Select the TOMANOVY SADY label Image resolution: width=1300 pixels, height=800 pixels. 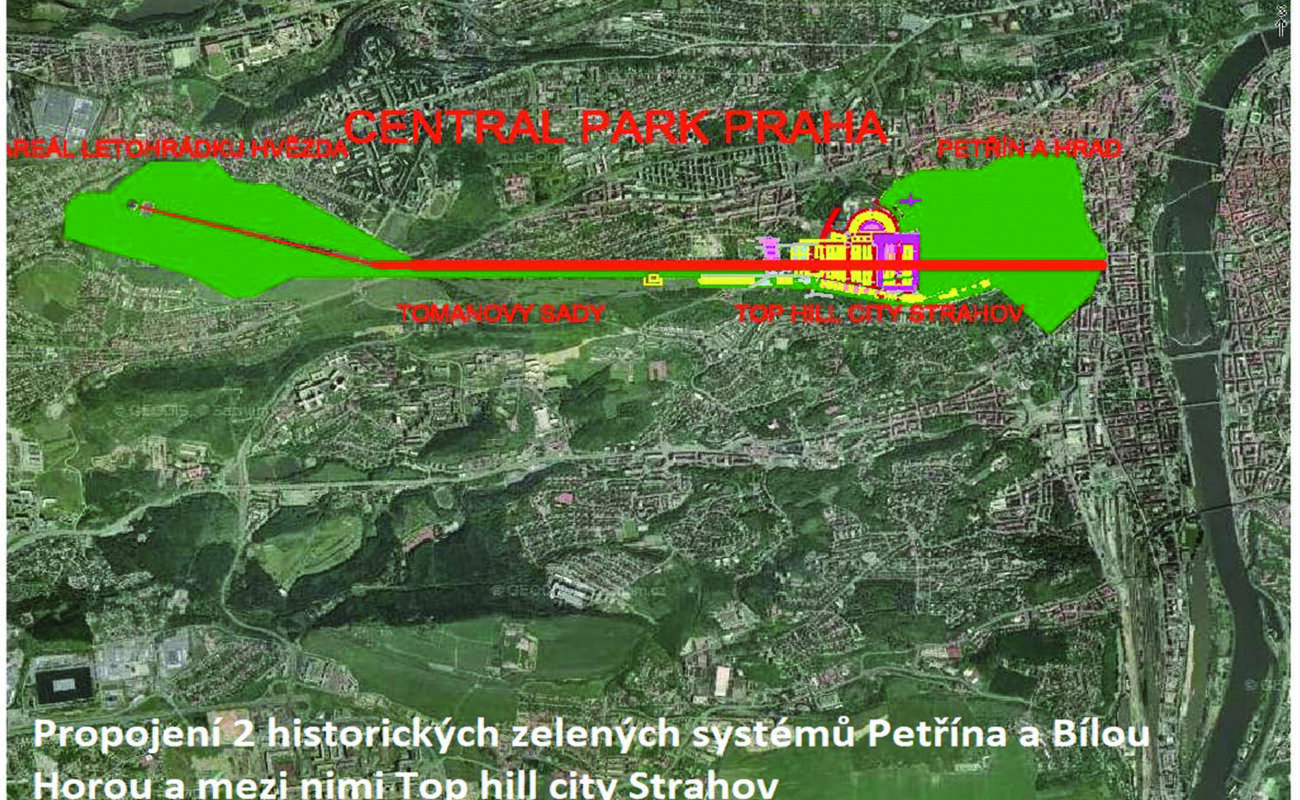point(500,313)
